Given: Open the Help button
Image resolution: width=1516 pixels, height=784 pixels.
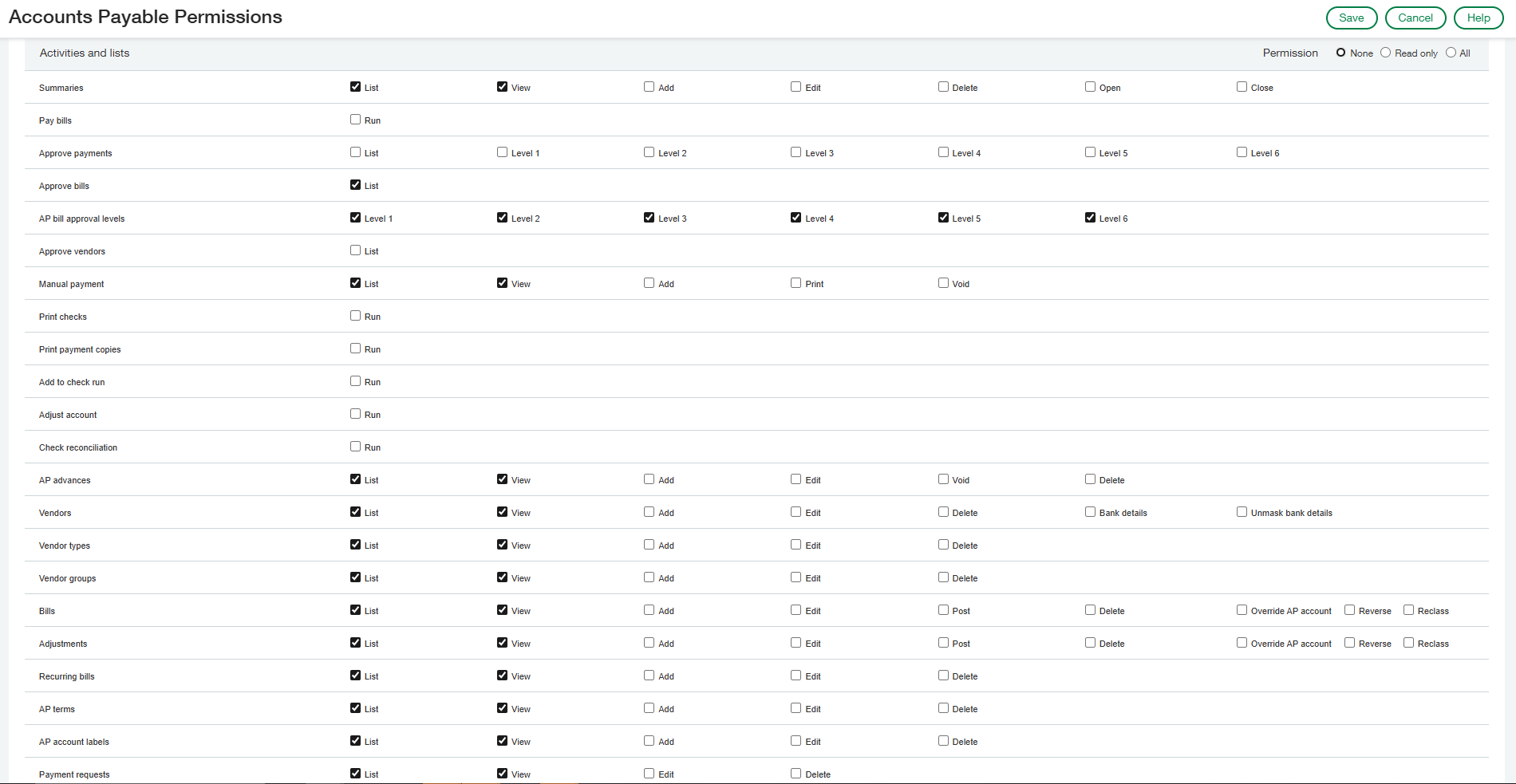Looking at the screenshot, I should pyautogui.click(x=1478, y=18).
